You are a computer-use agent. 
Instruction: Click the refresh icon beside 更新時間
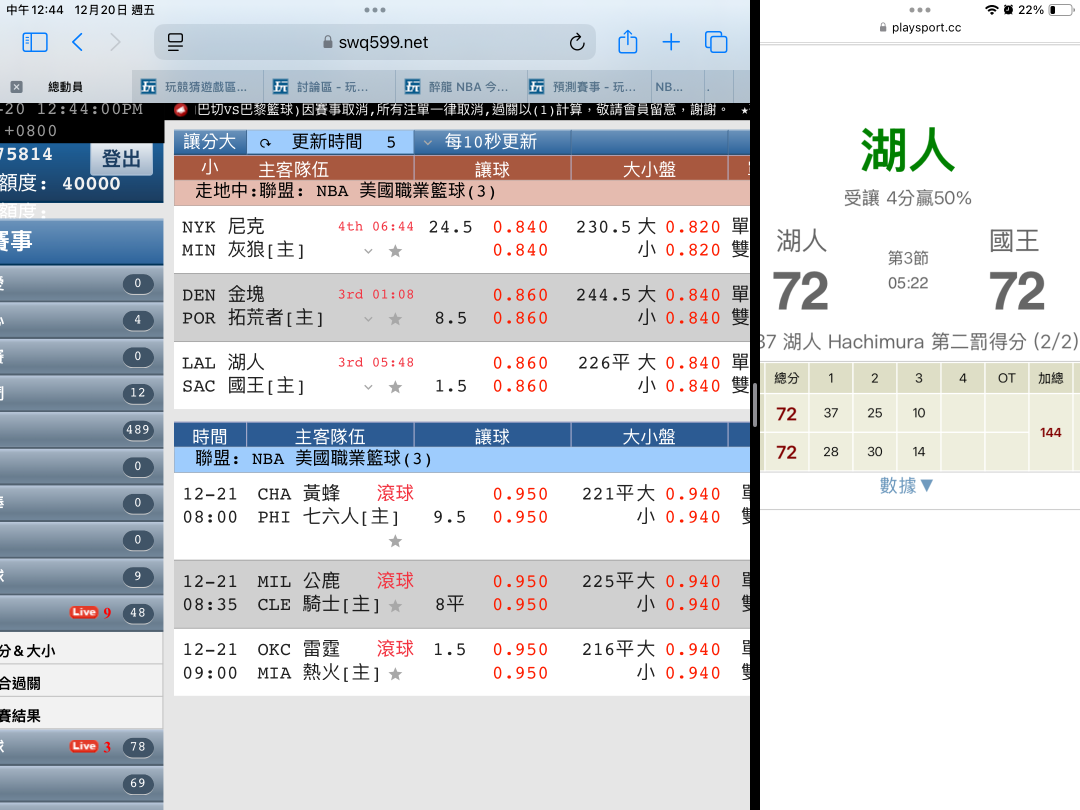[265, 143]
